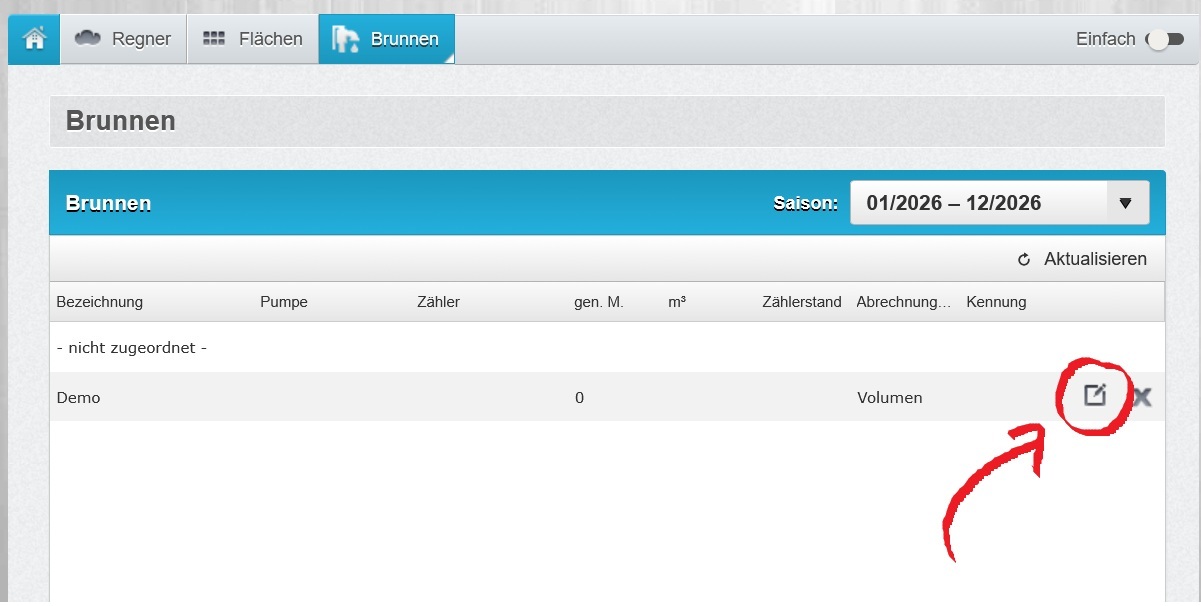Click the grid icon on Flächen tab
Viewport: 1201px width, 606px height.
coord(214,39)
